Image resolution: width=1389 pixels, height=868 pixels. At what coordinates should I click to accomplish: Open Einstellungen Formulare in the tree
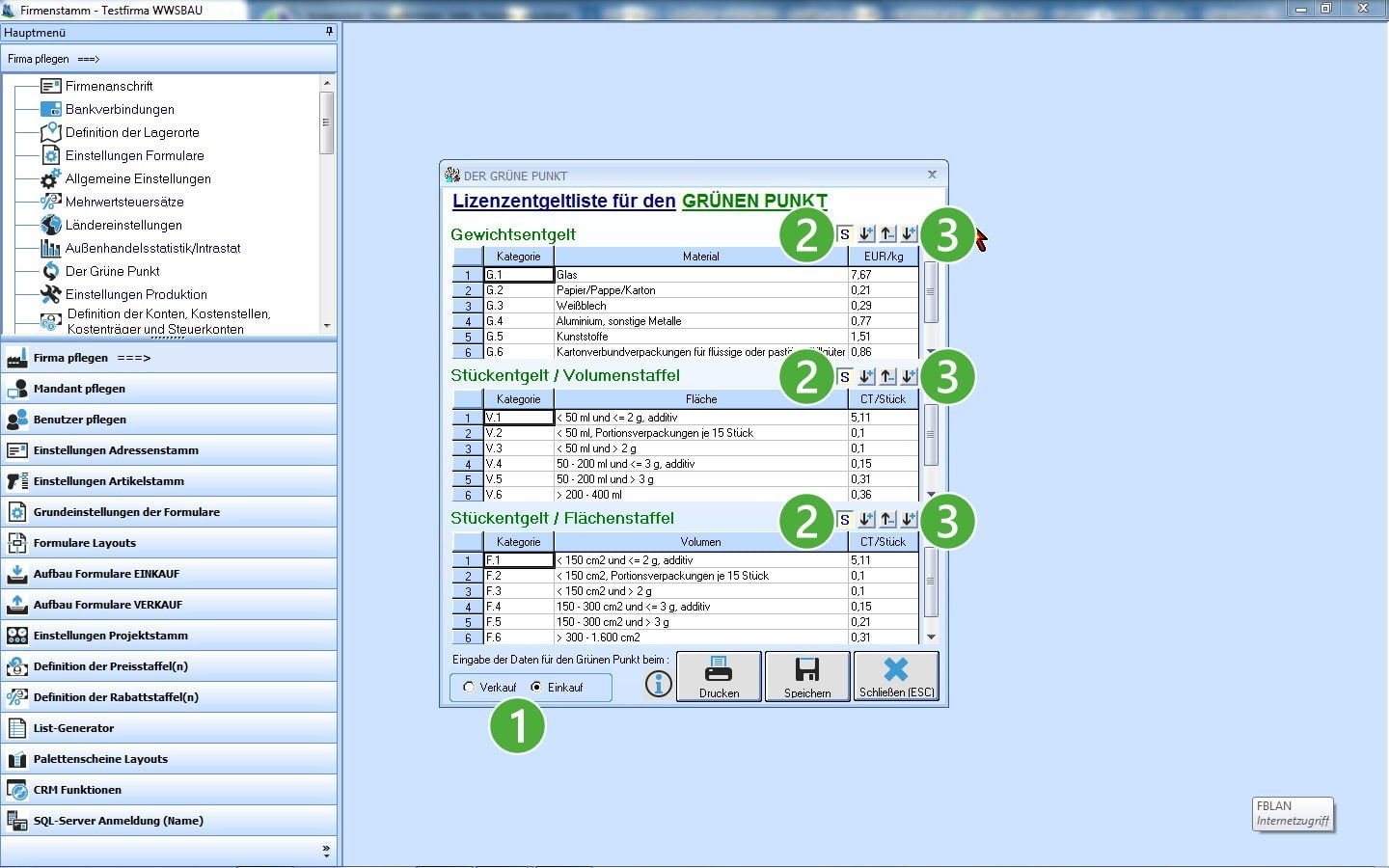[x=135, y=155]
